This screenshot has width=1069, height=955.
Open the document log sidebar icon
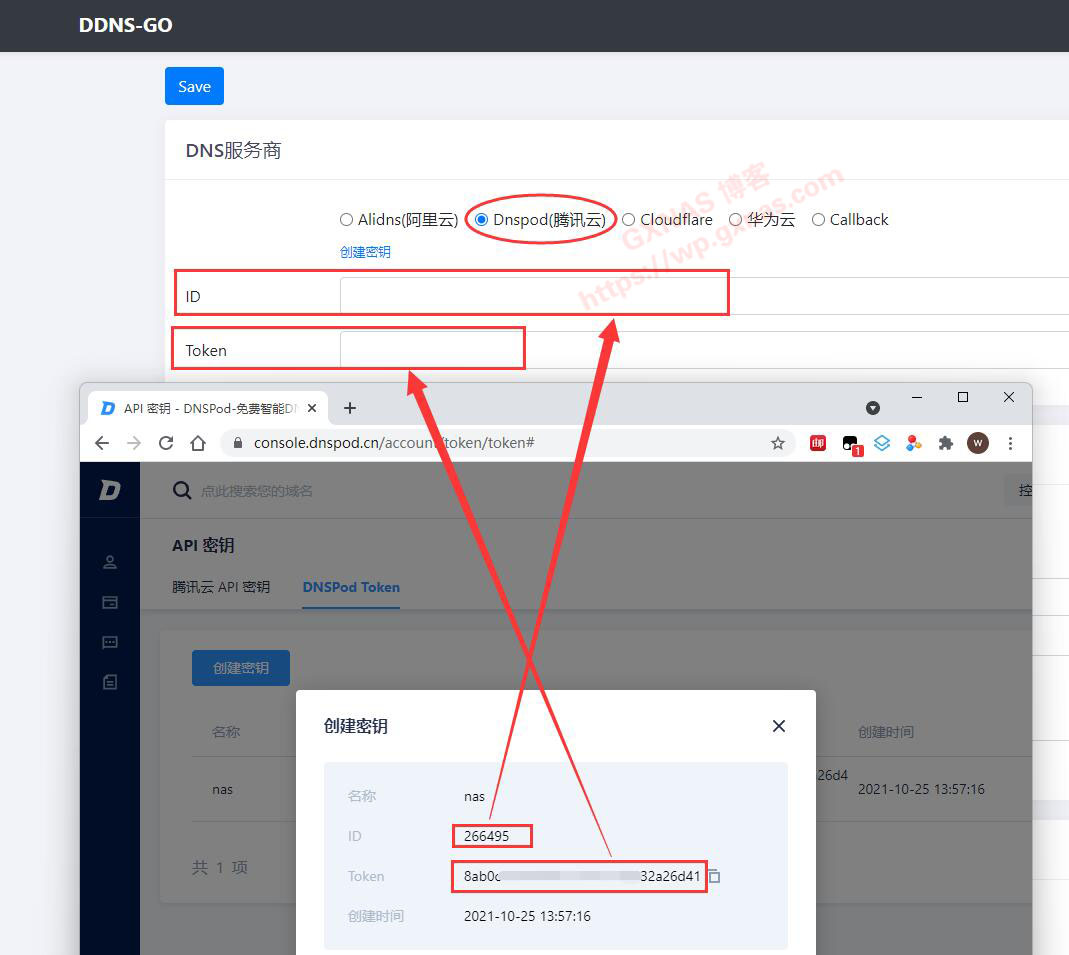point(110,682)
